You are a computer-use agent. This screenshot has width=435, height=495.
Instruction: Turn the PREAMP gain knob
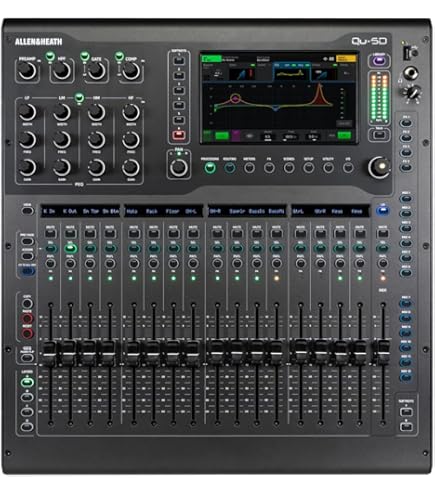27,71
